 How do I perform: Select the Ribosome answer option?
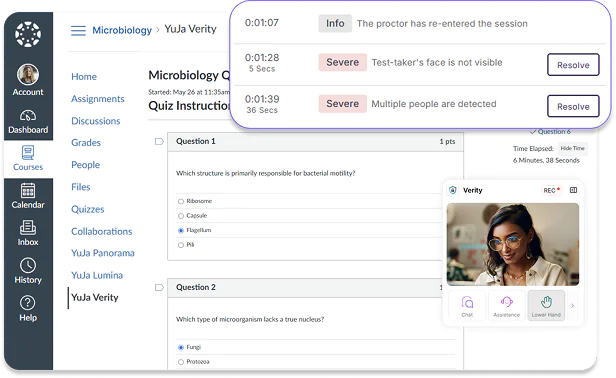coord(181,202)
